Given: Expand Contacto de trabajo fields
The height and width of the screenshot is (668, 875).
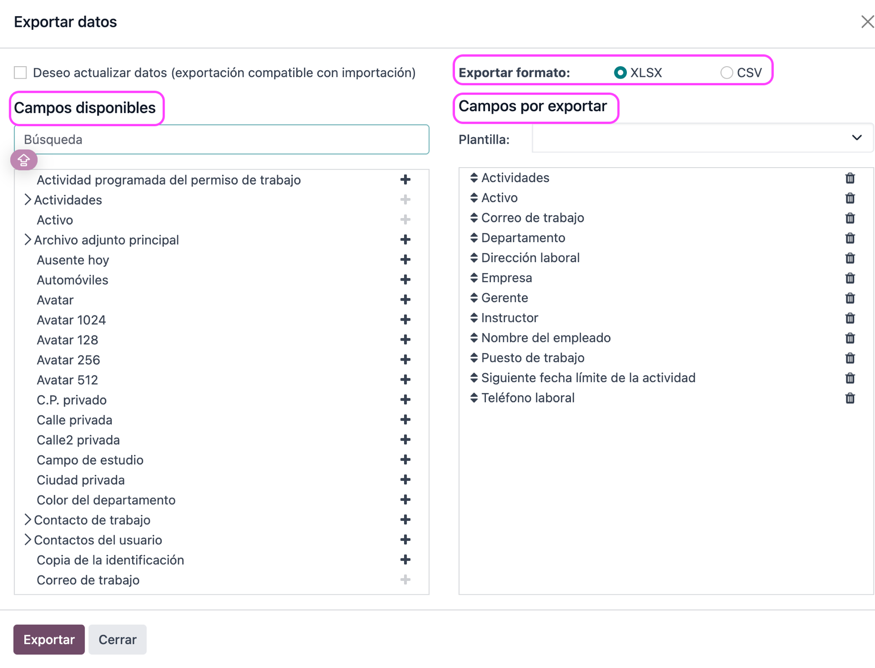Looking at the screenshot, I should pyautogui.click(x=27, y=520).
